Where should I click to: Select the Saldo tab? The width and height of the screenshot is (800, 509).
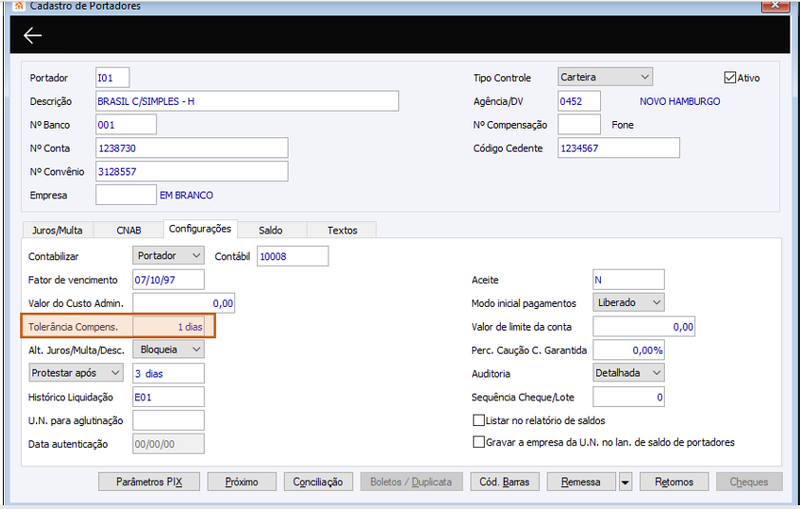pyautogui.click(x=270, y=230)
